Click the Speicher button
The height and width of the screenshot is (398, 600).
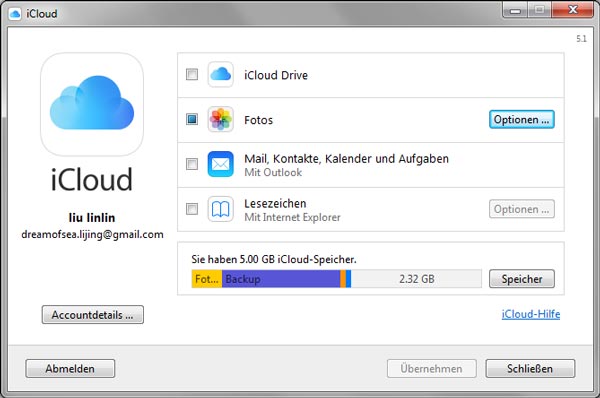click(522, 279)
